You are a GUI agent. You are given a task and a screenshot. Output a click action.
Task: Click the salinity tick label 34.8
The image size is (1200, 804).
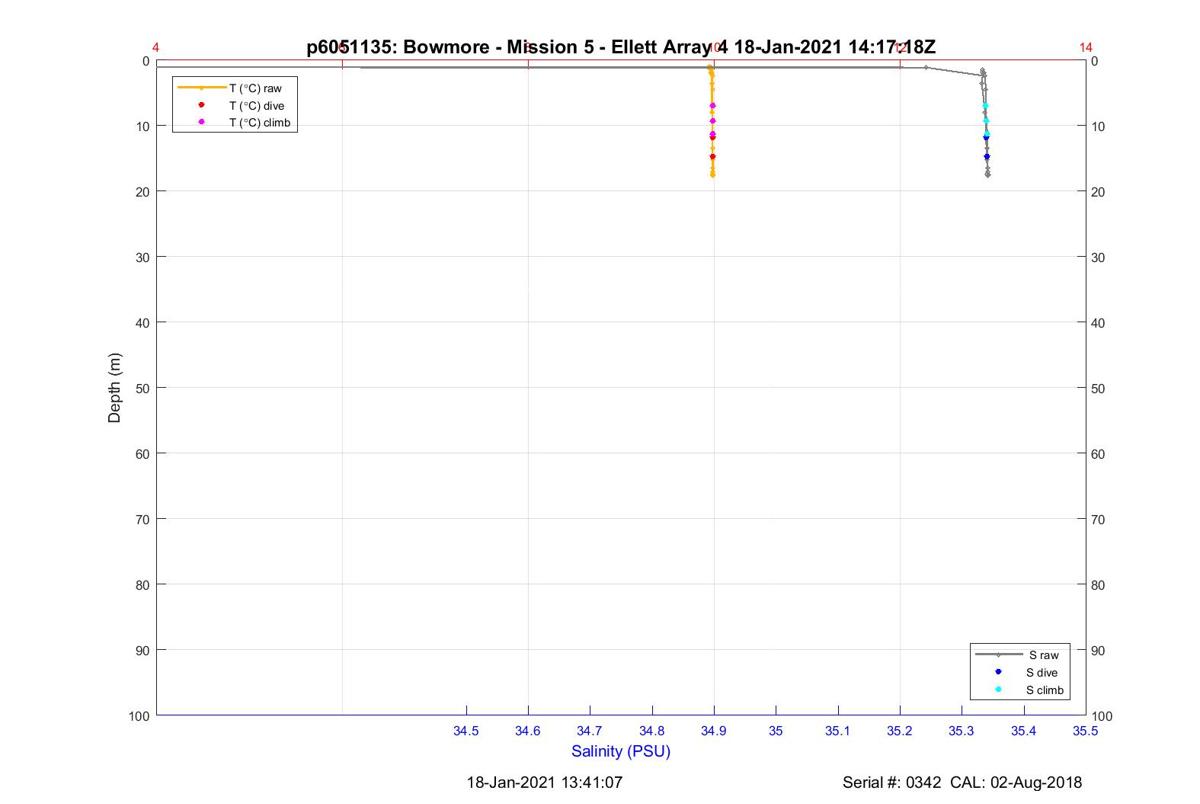pos(652,731)
